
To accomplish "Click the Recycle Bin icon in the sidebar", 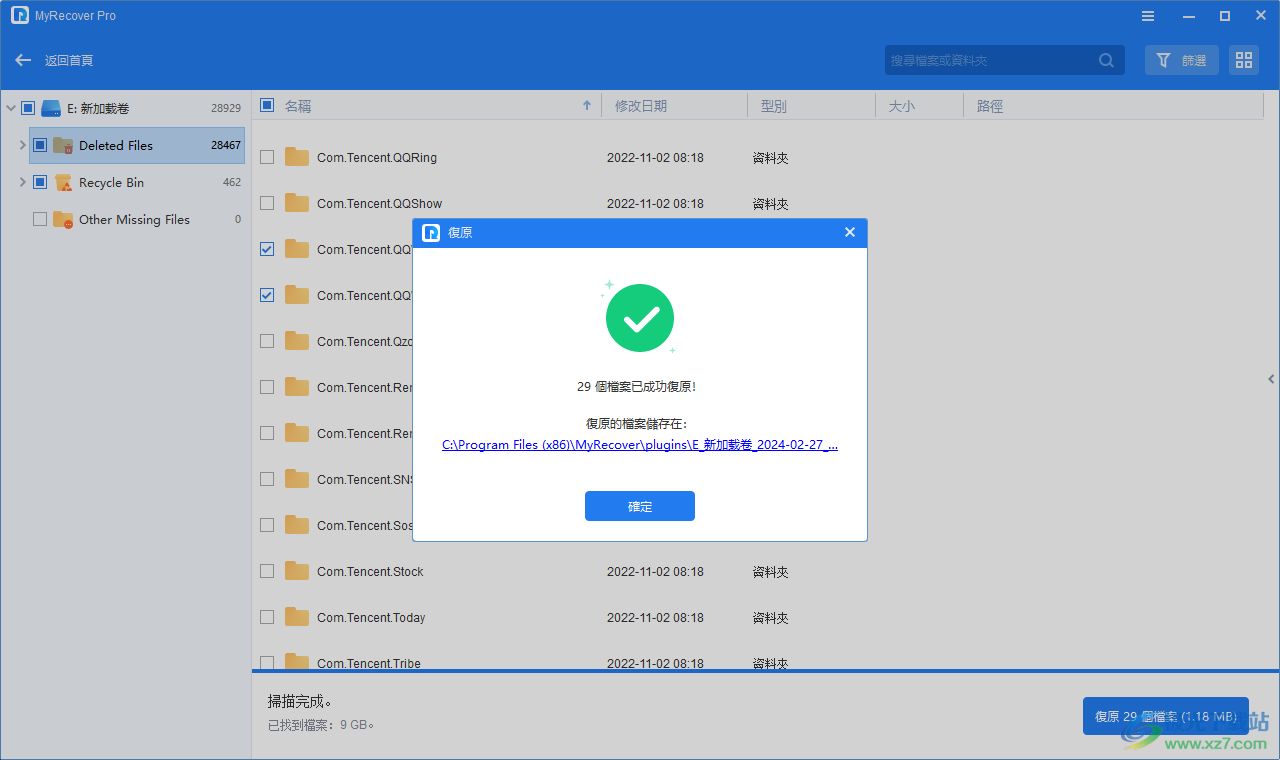I will 62,182.
